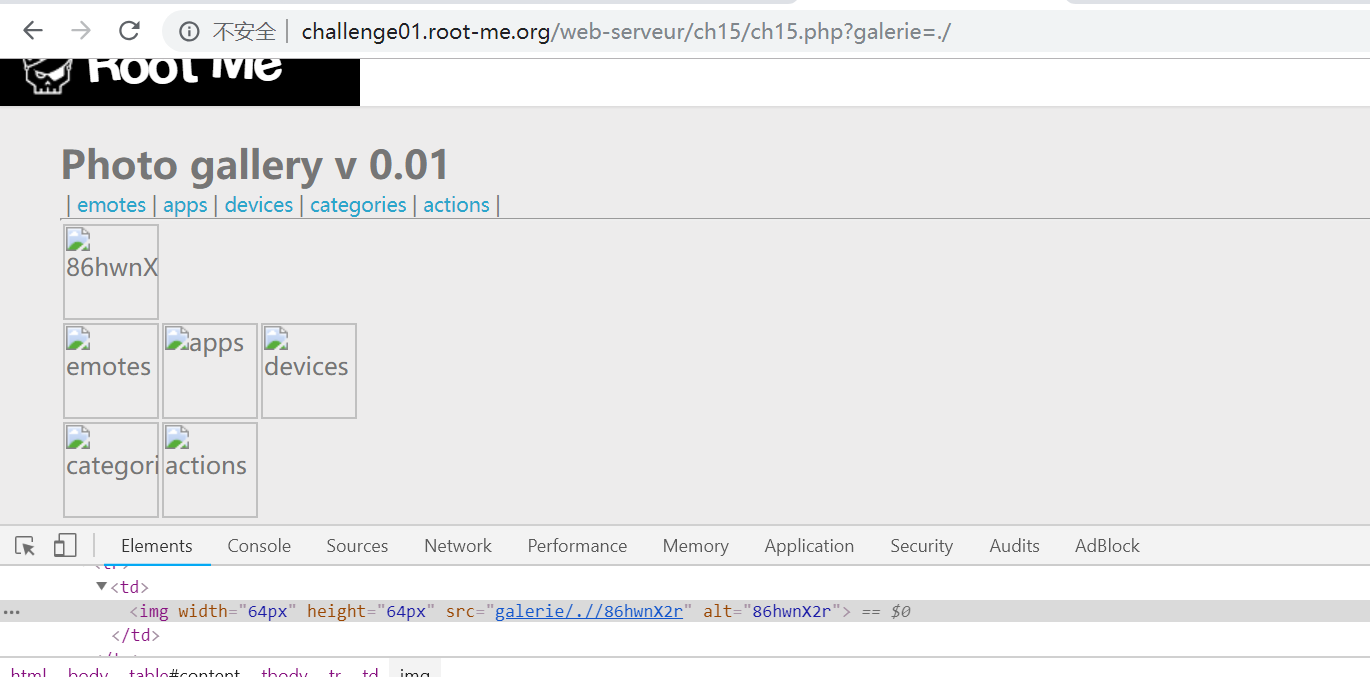The image size is (1370, 677).
Task: Open the site security info icon
Action: pos(189,32)
